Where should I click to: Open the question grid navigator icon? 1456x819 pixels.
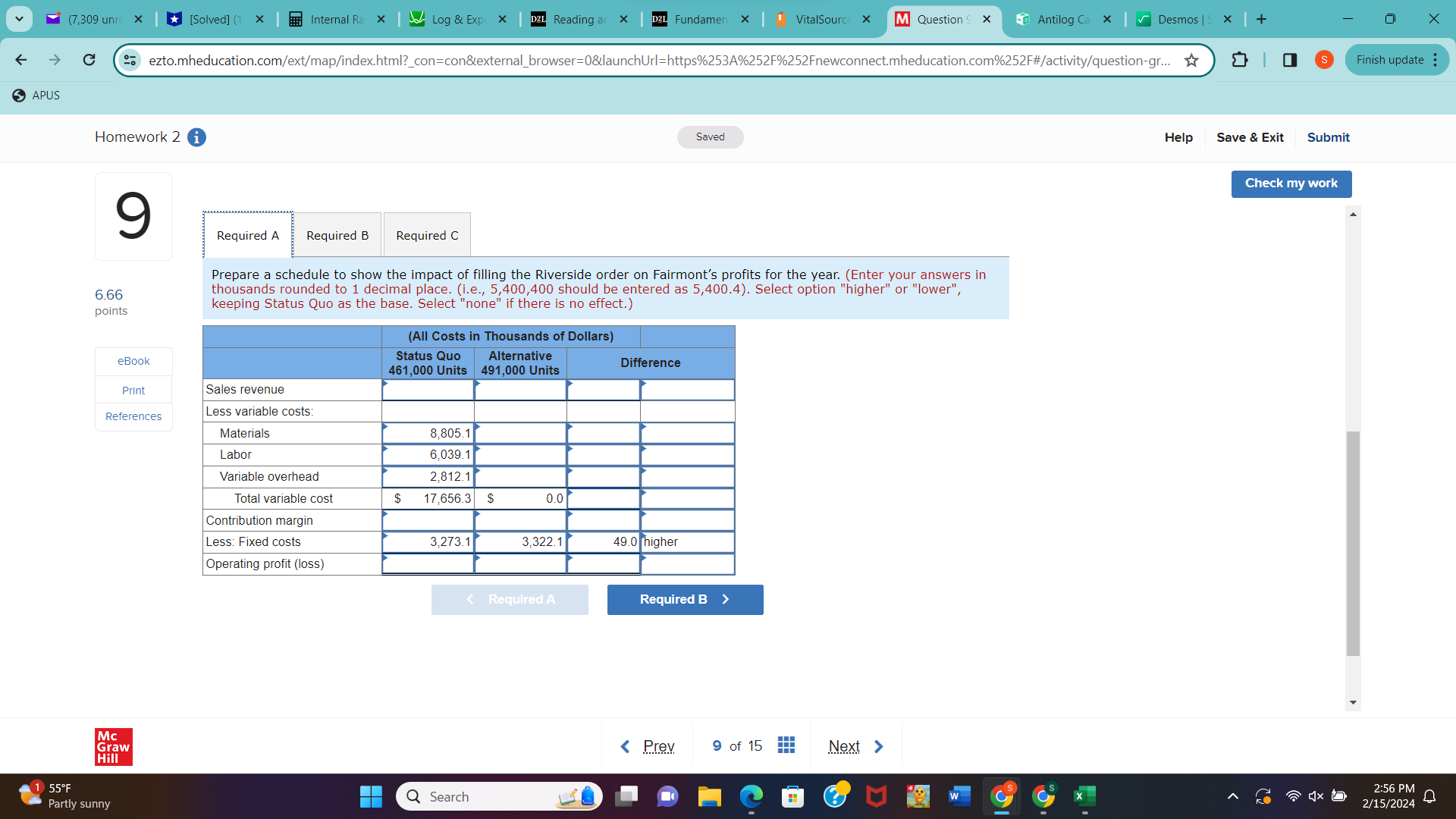pos(786,745)
